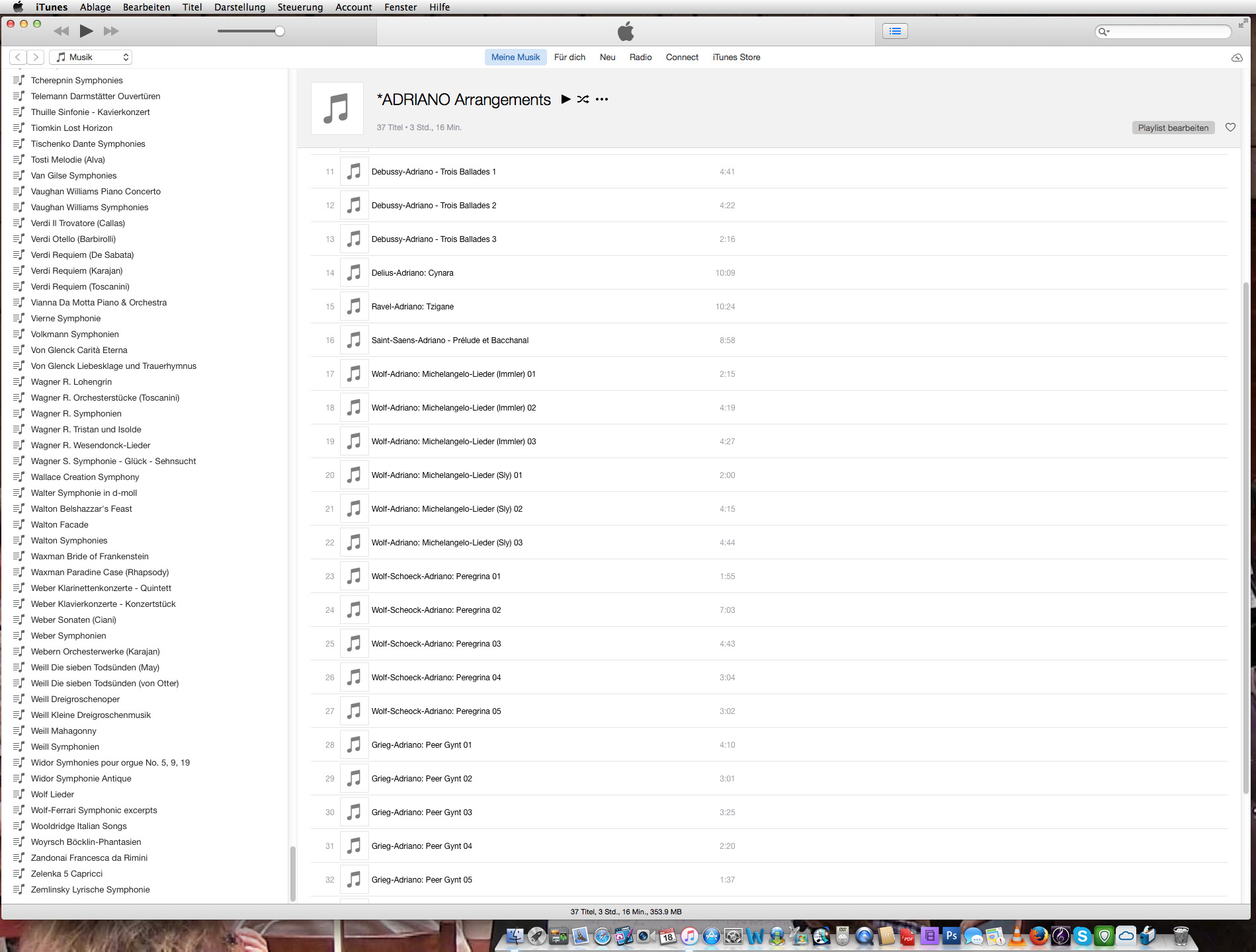Click music note artwork of track 20
Image resolution: width=1256 pixels, height=952 pixels.
(355, 475)
